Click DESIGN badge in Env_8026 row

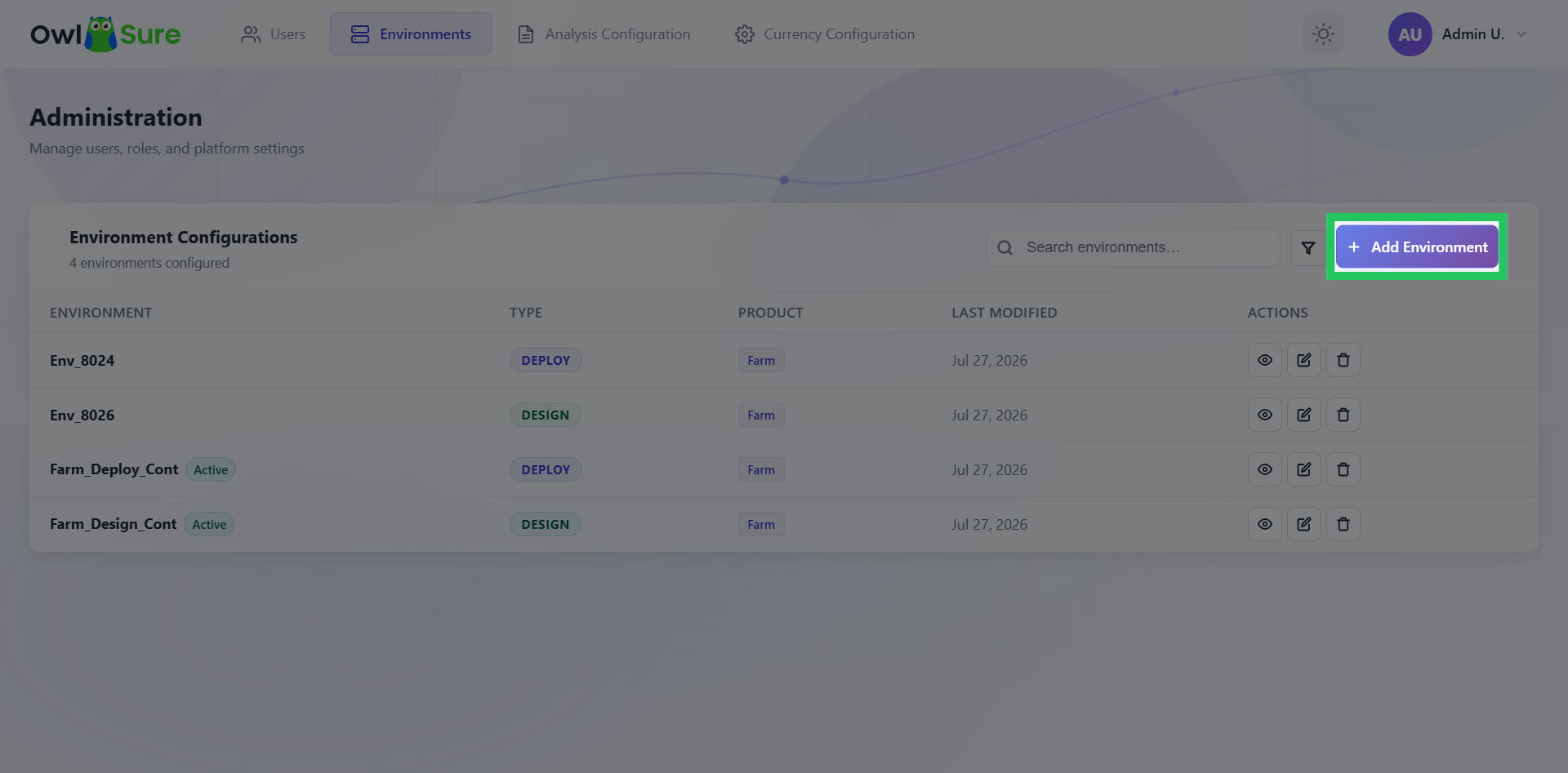point(546,415)
